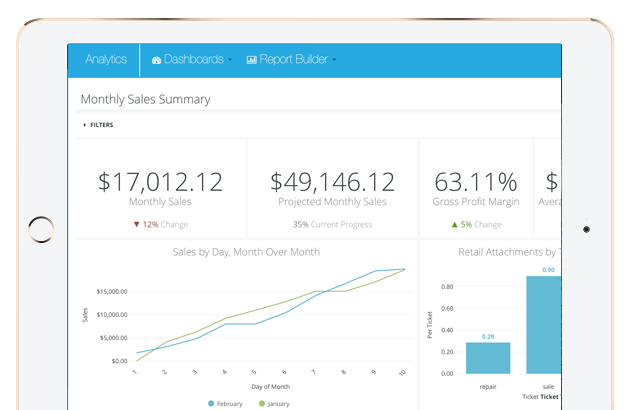This screenshot has height=410, width=634.
Task: Click the Sales by Day chart title
Action: click(246, 252)
